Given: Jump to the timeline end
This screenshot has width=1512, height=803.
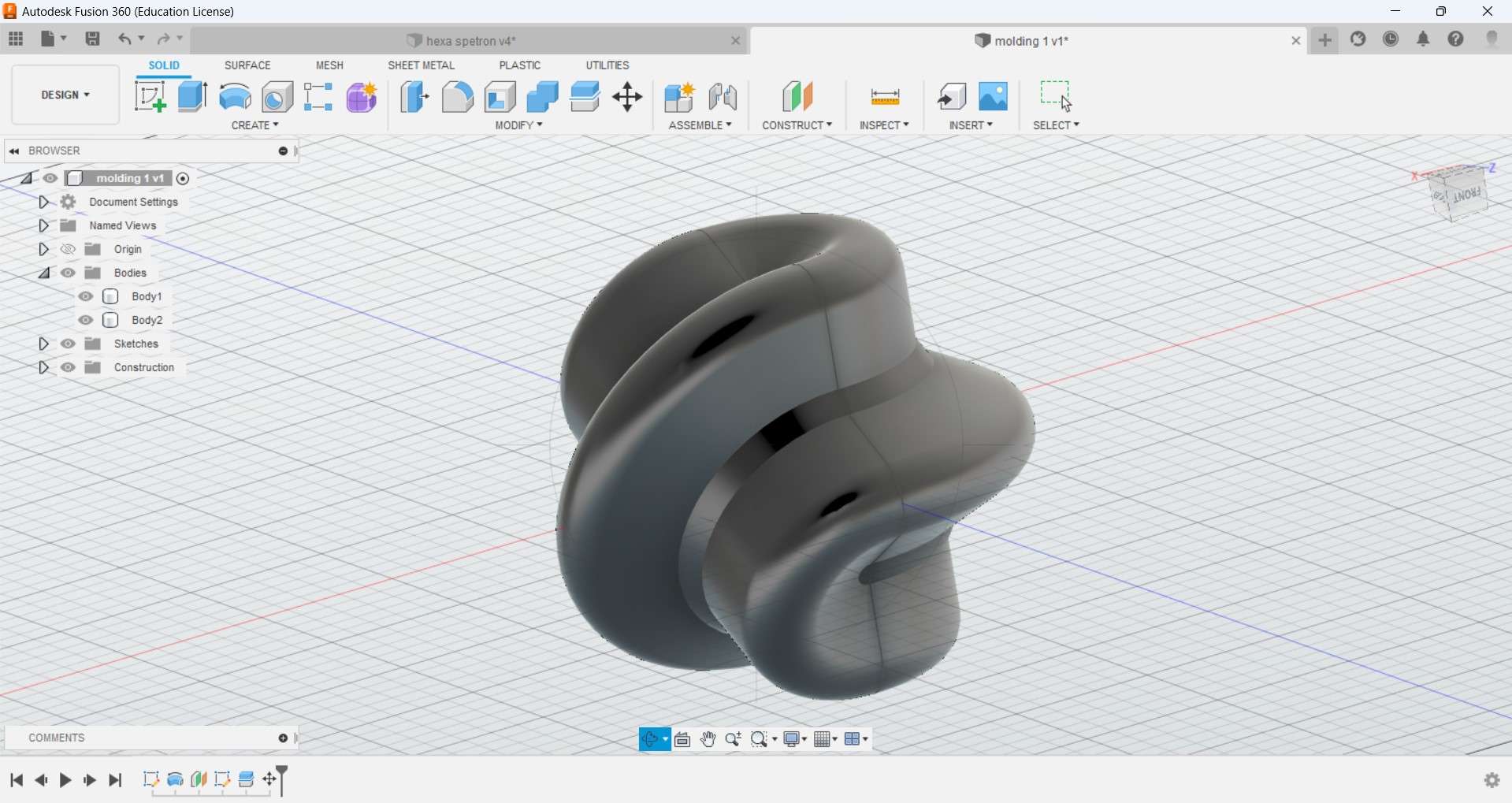Looking at the screenshot, I should [116, 780].
